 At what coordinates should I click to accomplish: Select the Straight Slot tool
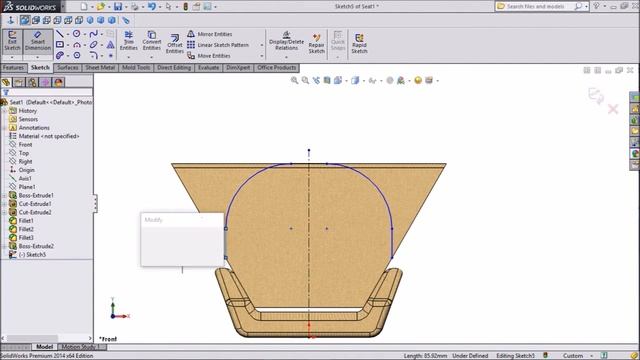[60, 55]
